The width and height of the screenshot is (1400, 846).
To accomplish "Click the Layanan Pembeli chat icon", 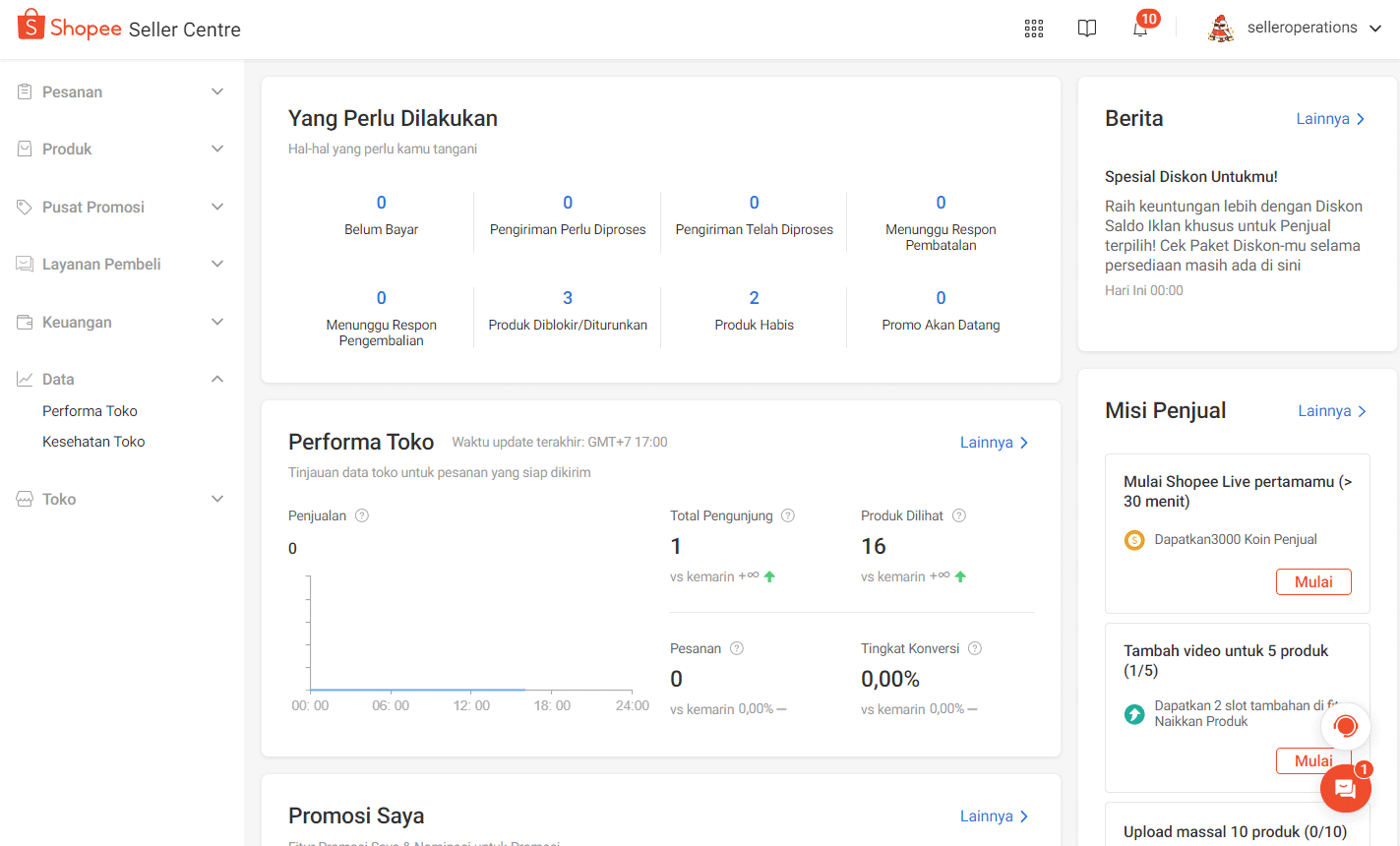I will (25, 264).
